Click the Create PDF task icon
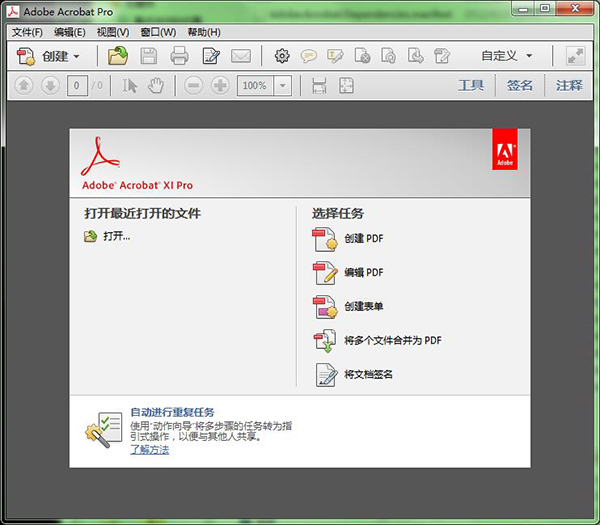Image resolution: width=600 pixels, height=525 pixels. pos(325,239)
